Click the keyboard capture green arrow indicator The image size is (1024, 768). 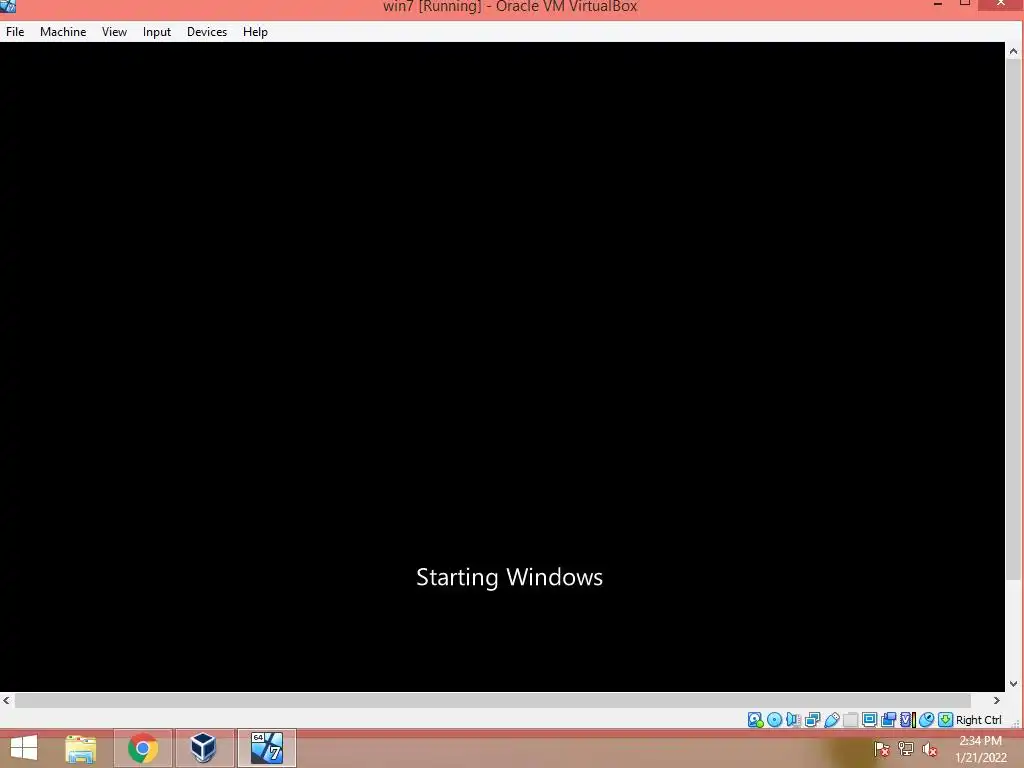point(946,720)
